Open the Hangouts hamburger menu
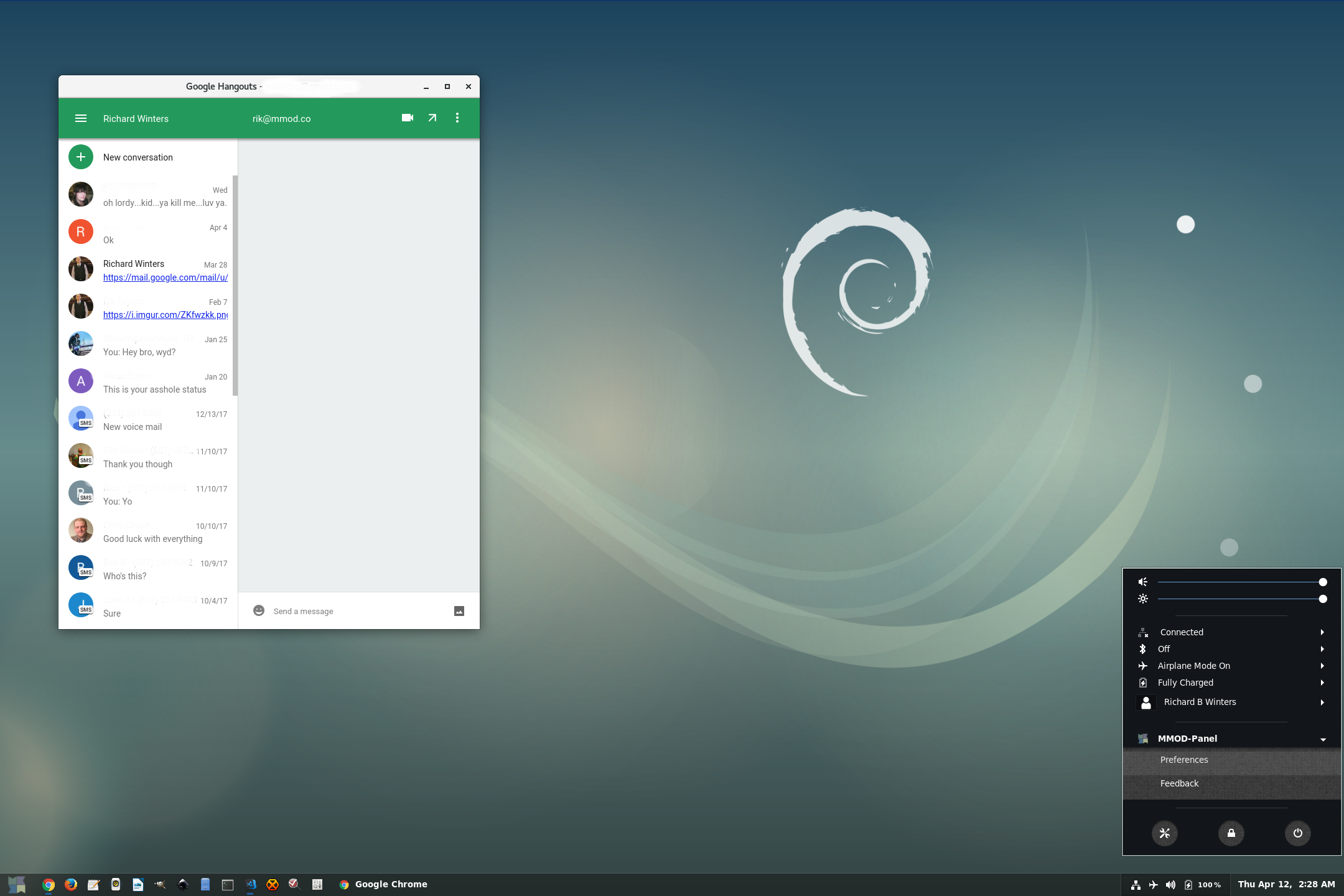 point(81,118)
